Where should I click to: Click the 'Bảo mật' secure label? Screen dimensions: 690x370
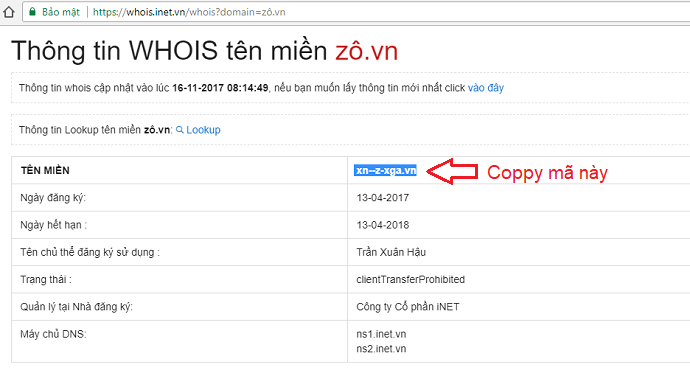61,12
